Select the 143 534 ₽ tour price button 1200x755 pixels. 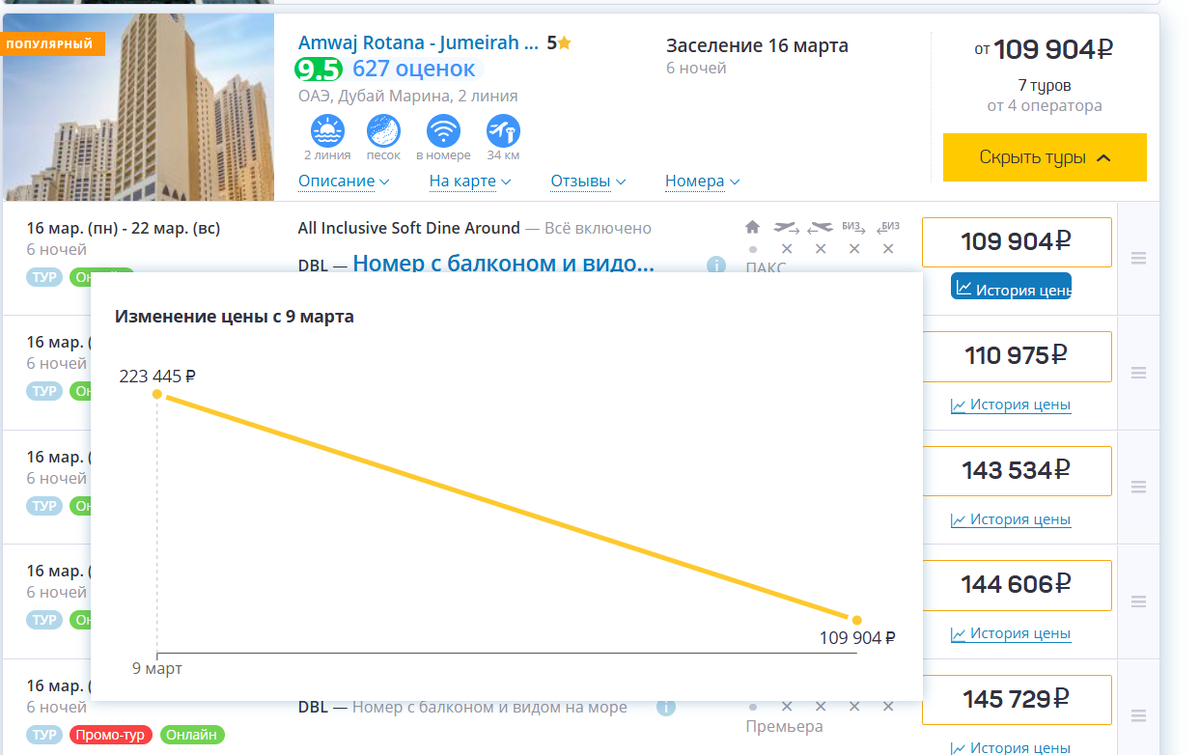click(x=1016, y=470)
